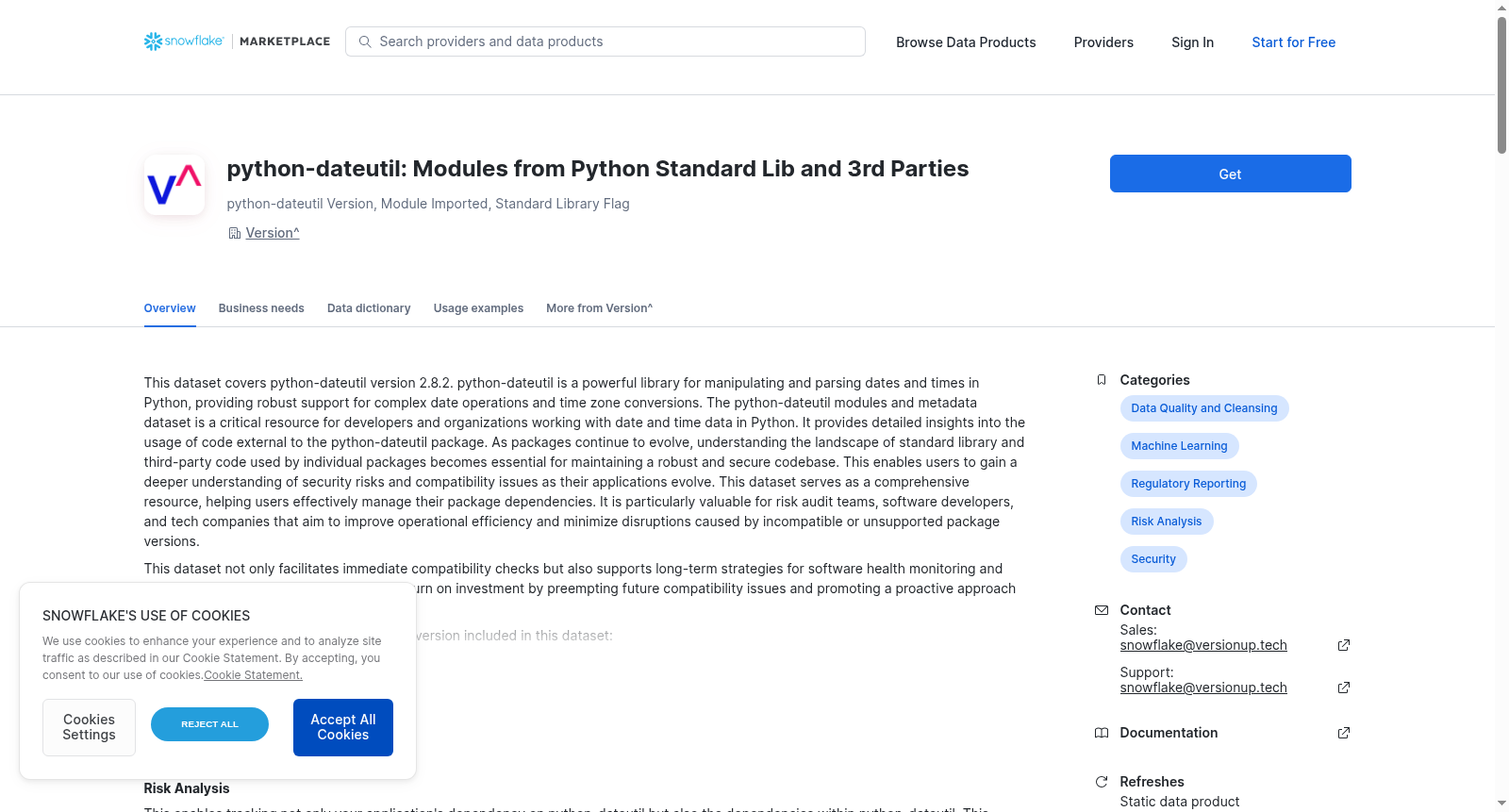Open the Documentation external link icon
This screenshot has width=1509, height=812.
click(x=1344, y=733)
